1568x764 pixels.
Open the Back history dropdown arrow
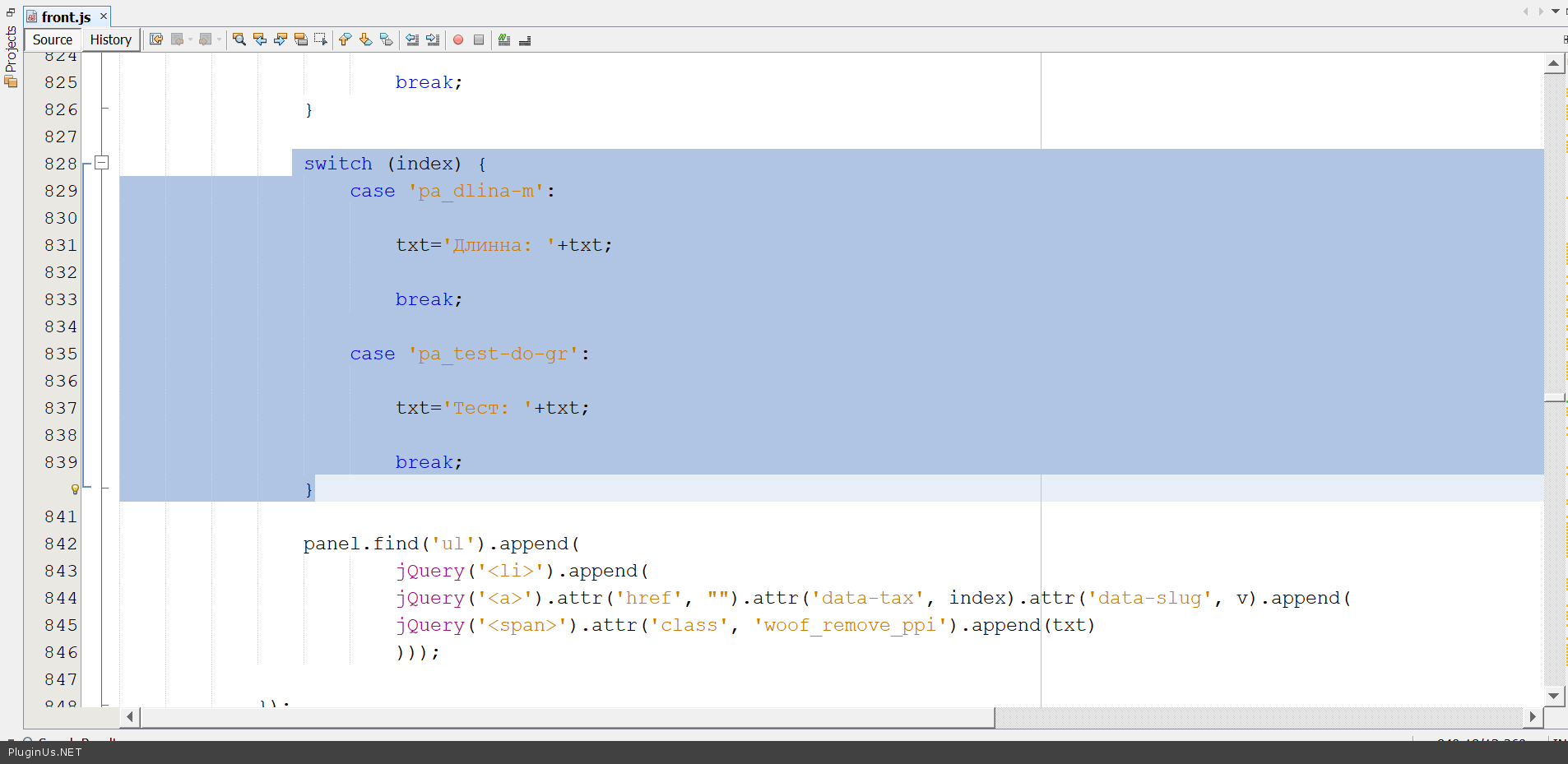190,39
